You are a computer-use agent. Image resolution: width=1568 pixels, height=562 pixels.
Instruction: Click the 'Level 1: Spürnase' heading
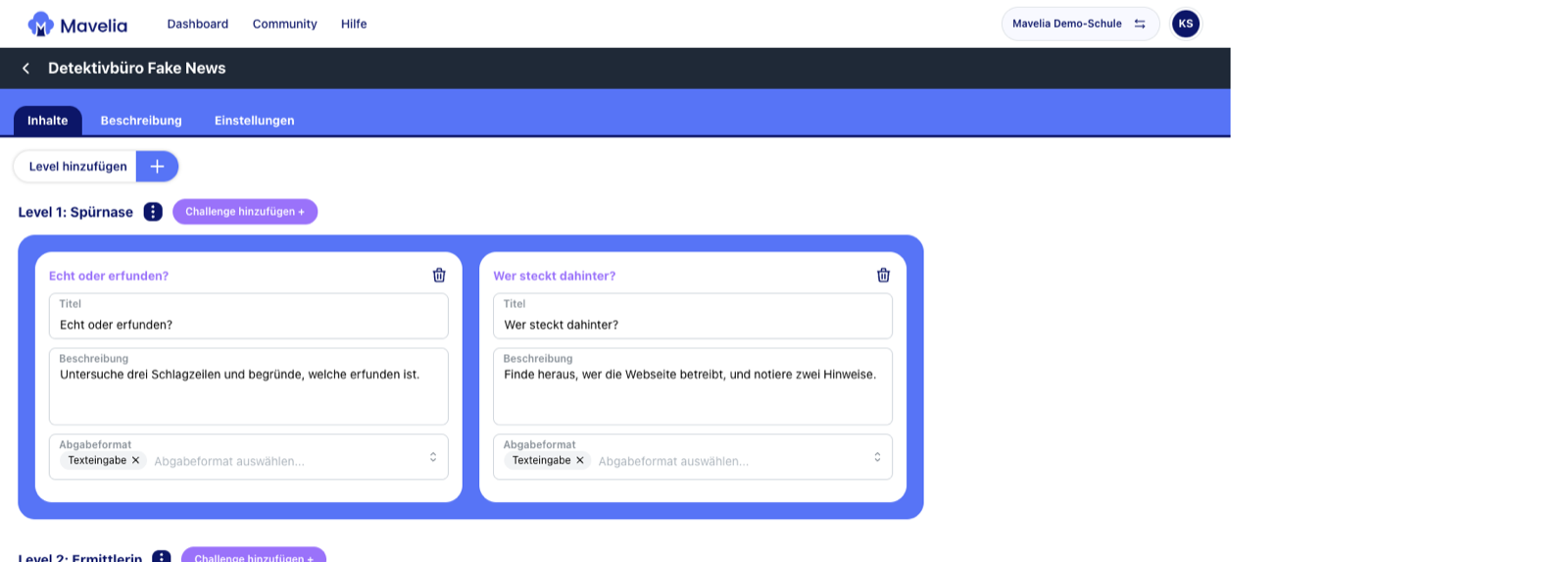click(75, 212)
